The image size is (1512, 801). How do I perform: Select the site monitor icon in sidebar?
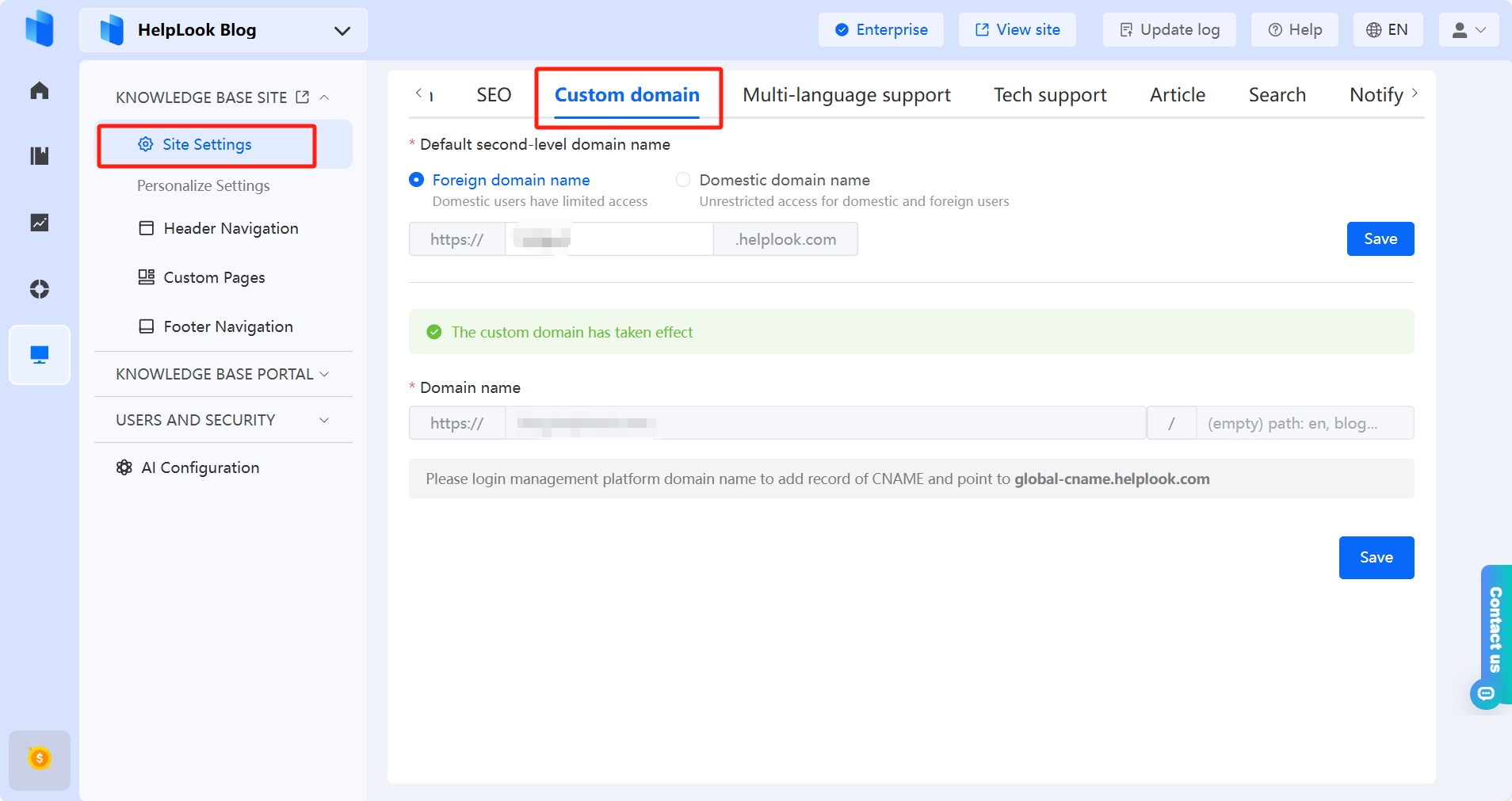pos(39,355)
